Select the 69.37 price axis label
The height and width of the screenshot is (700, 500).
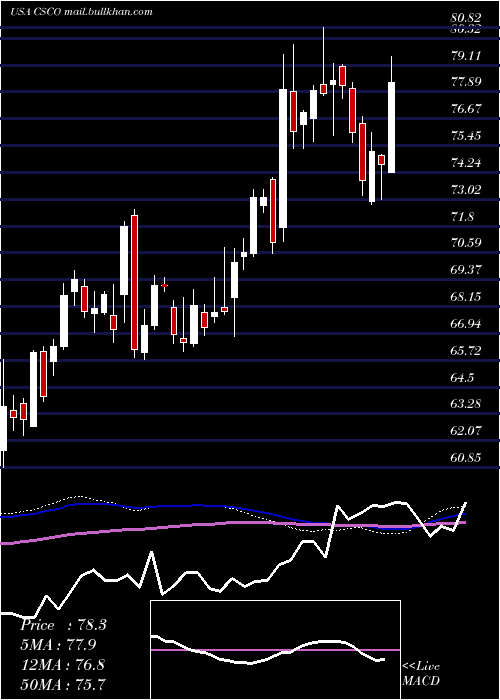(x=466, y=270)
